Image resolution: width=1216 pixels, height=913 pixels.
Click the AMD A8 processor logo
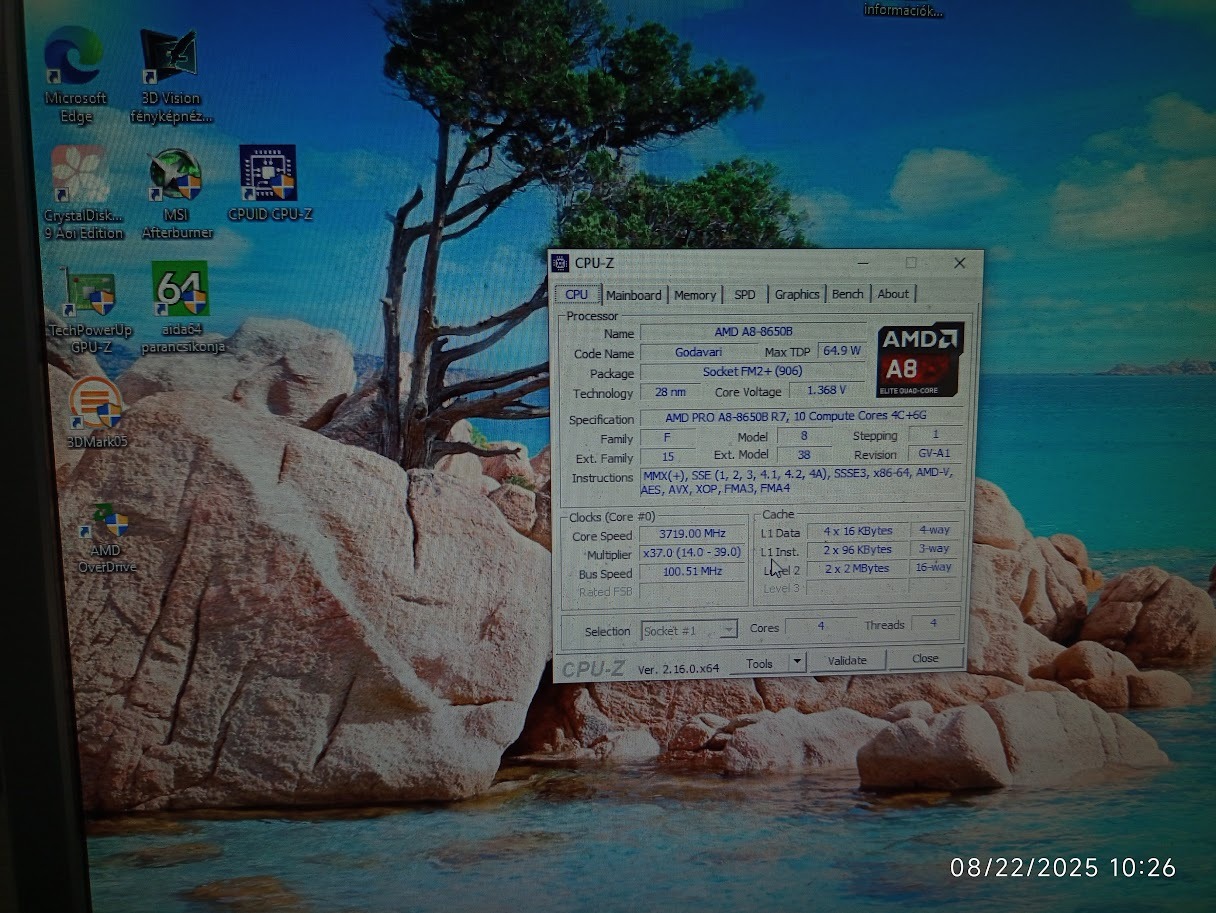(919, 359)
